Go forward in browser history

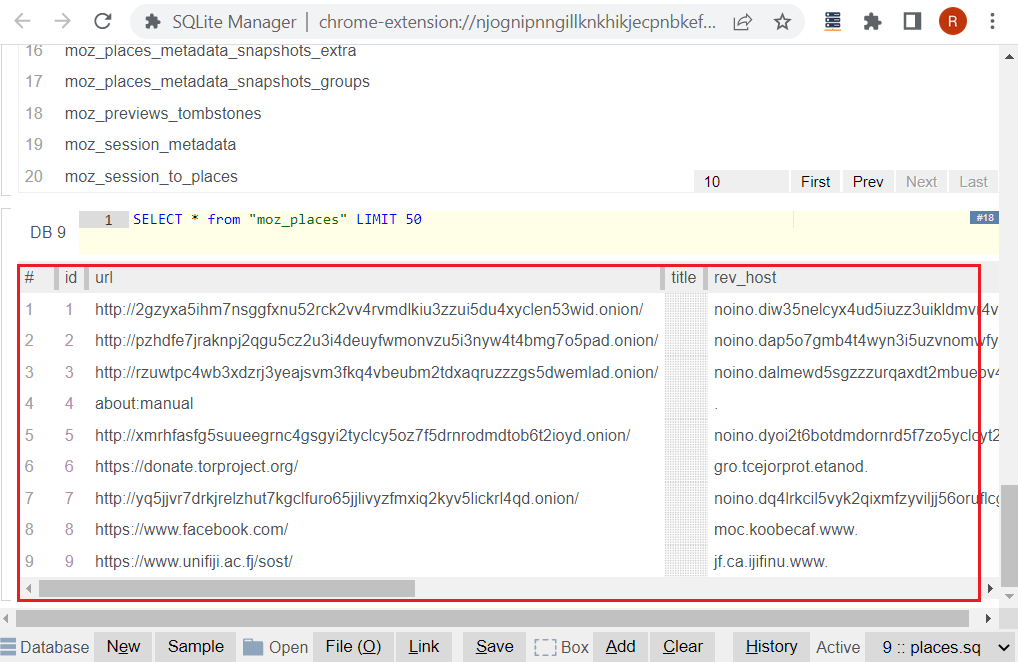(x=62, y=21)
